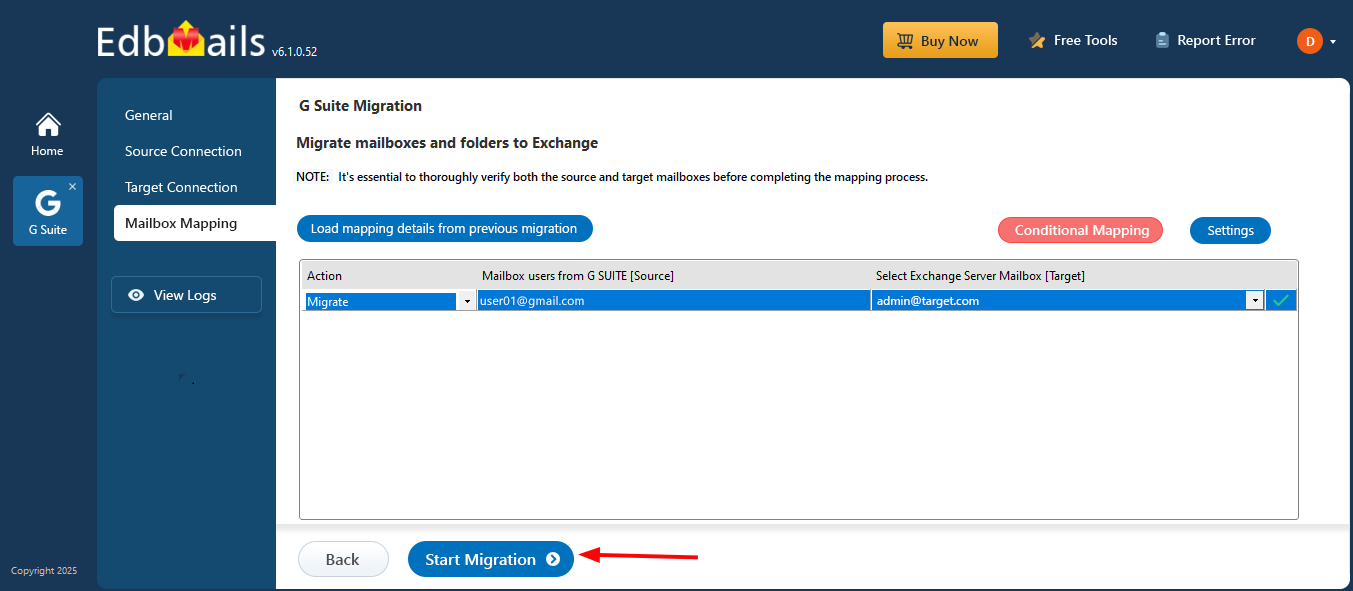Click the Free Tools star icon
This screenshot has width=1353, height=591.
[x=1037, y=41]
